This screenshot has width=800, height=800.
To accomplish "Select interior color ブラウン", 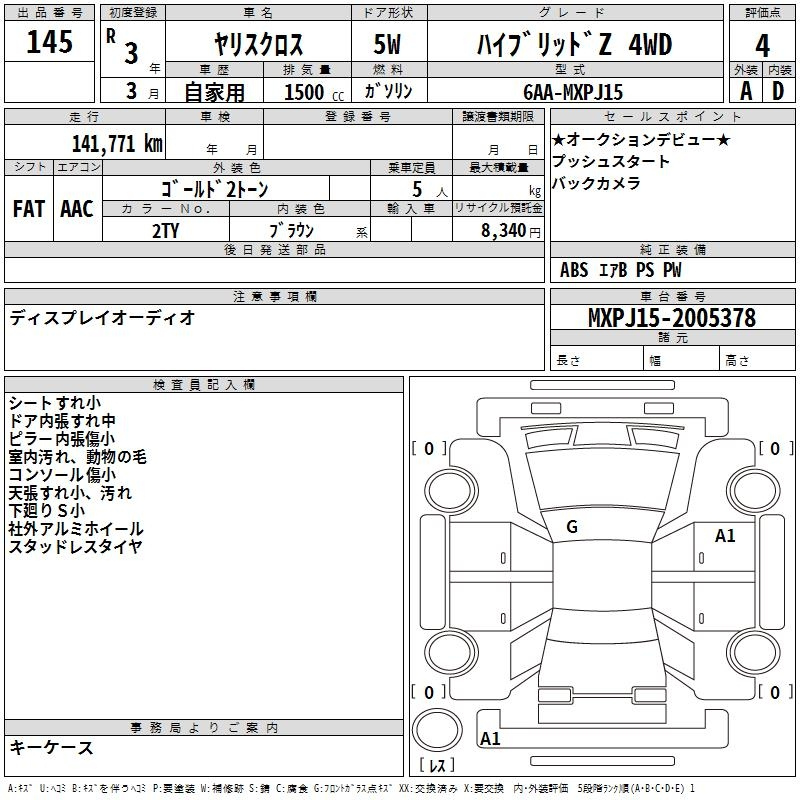I will click(291, 231).
